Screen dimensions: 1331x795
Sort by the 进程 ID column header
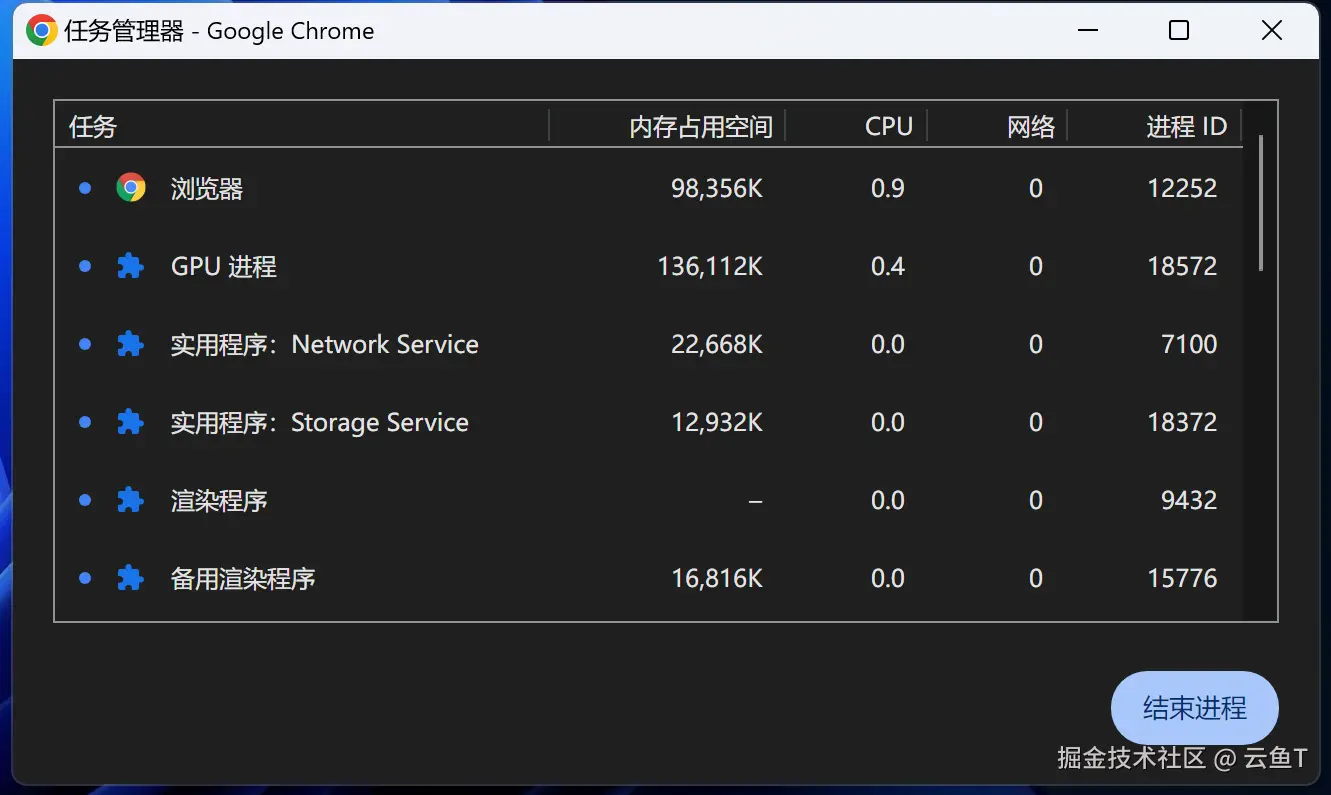tap(1186, 127)
